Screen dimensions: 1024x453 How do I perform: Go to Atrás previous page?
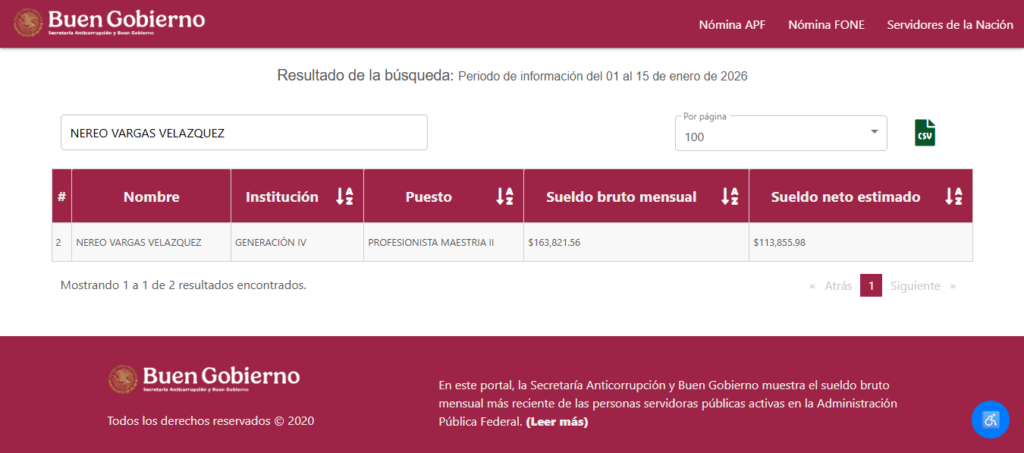point(831,286)
